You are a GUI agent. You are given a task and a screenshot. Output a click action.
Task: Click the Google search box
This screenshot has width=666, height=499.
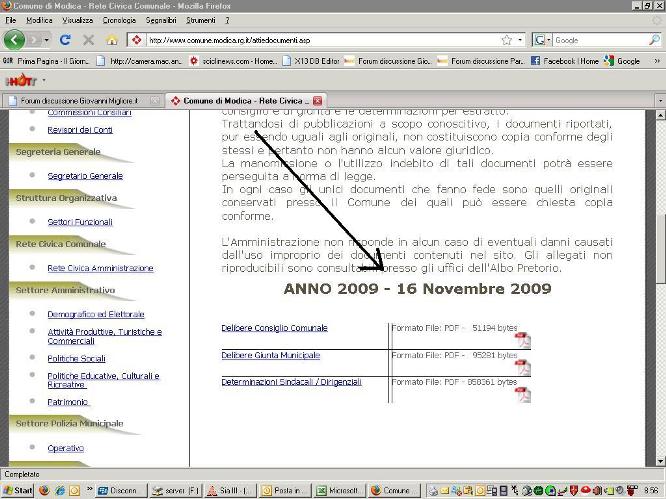pos(600,40)
